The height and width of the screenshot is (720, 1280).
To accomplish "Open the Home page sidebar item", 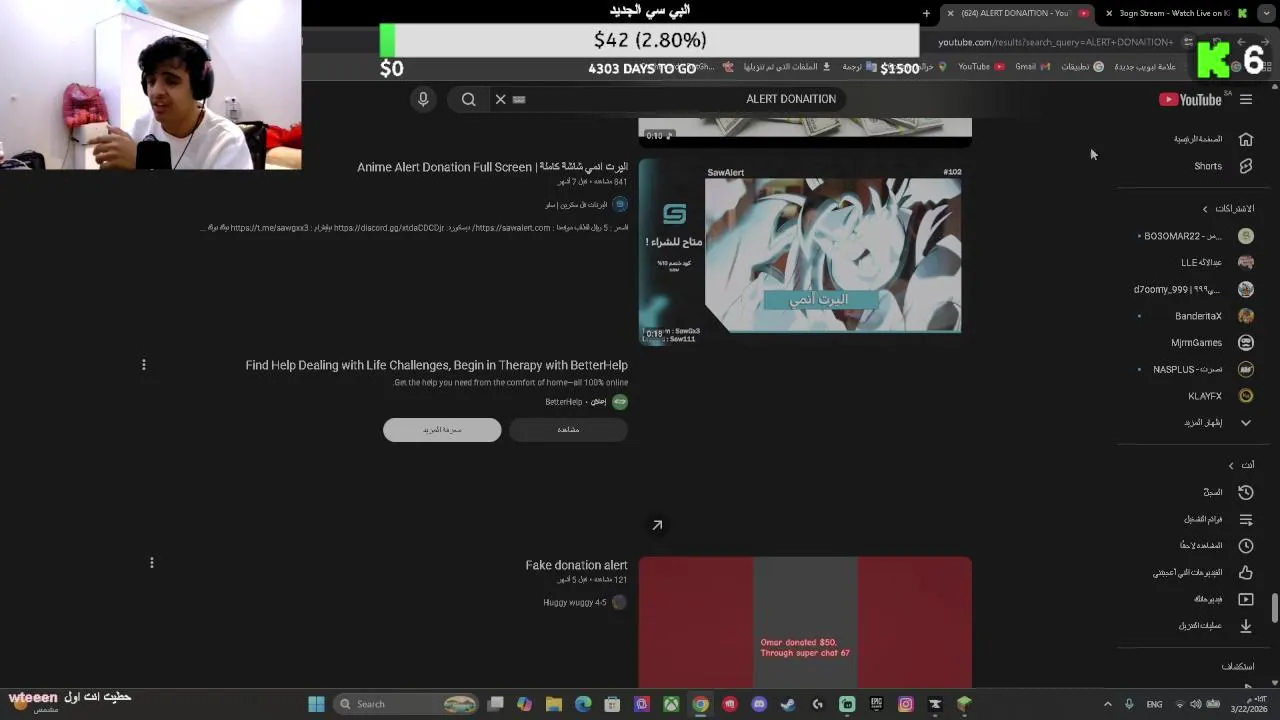I will pyautogui.click(x=1212, y=139).
